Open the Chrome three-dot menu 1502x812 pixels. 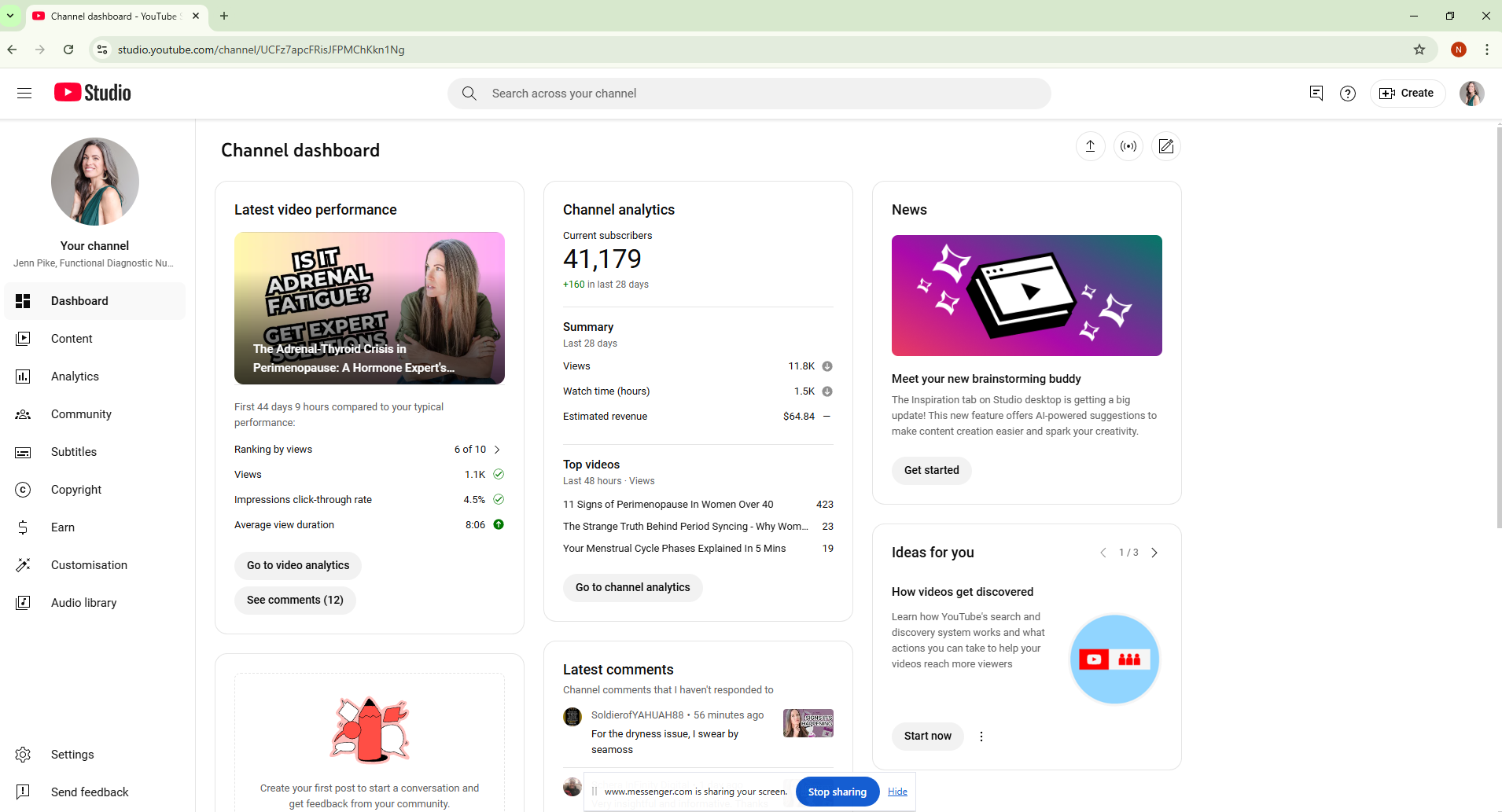[x=1487, y=50]
